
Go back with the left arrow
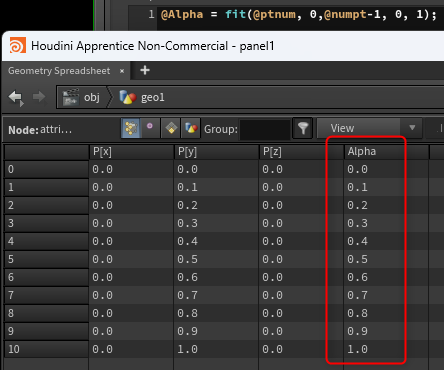[16, 98]
